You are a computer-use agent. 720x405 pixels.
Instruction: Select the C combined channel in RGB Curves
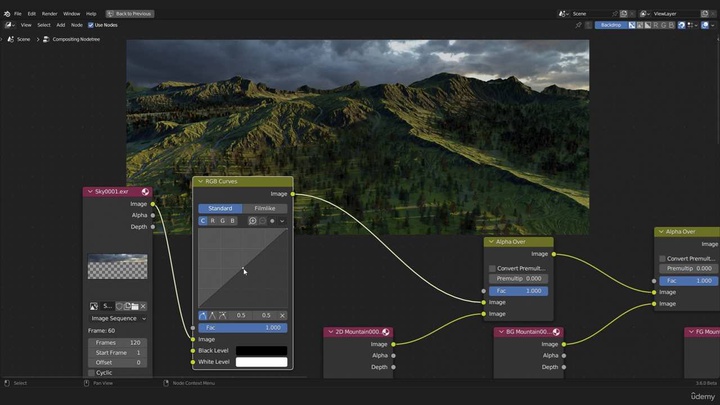click(x=203, y=221)
